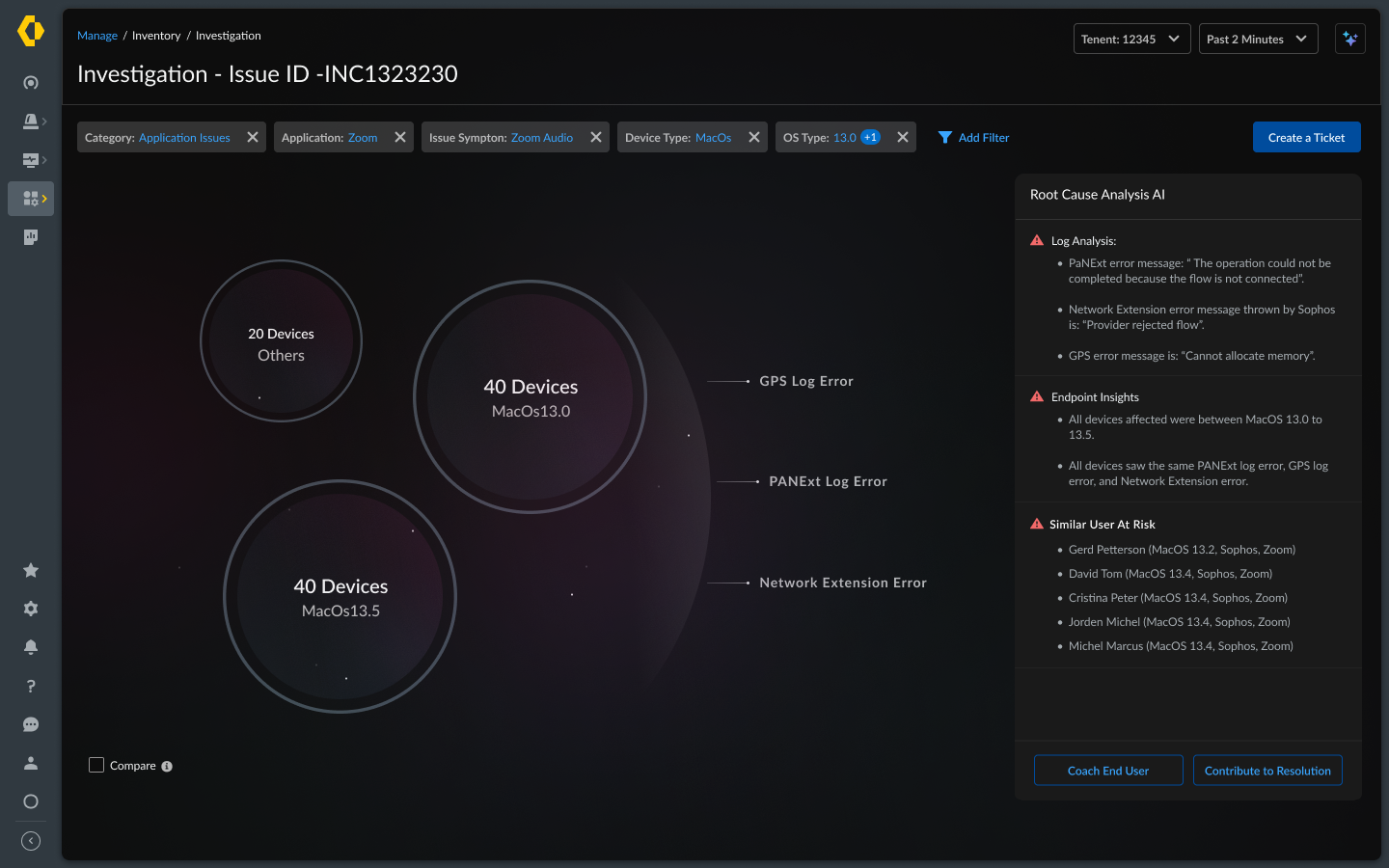Image resolution: width=1389 pixels, height=868 pixels.
Task: Click the Investigation breadcrumb
Action: coord(229,36)
